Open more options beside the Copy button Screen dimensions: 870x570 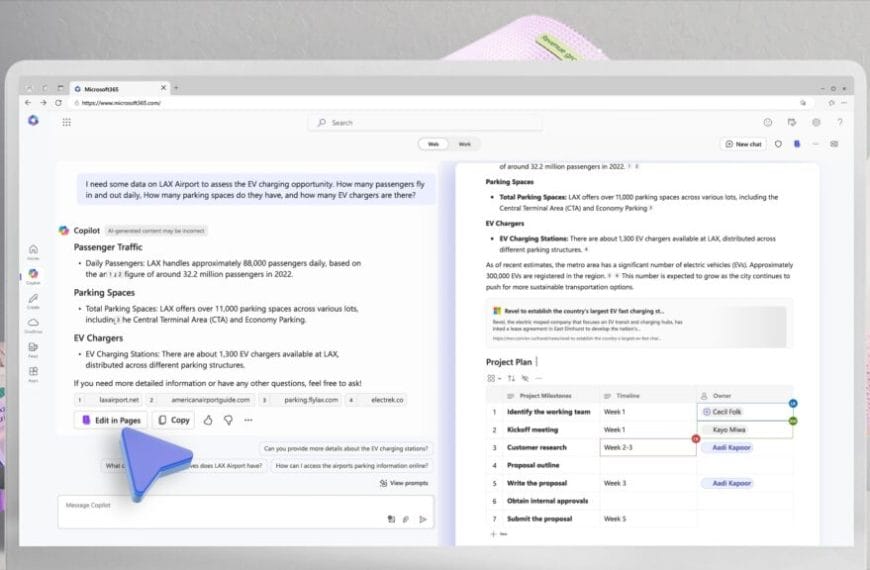[x=248, y=420]
